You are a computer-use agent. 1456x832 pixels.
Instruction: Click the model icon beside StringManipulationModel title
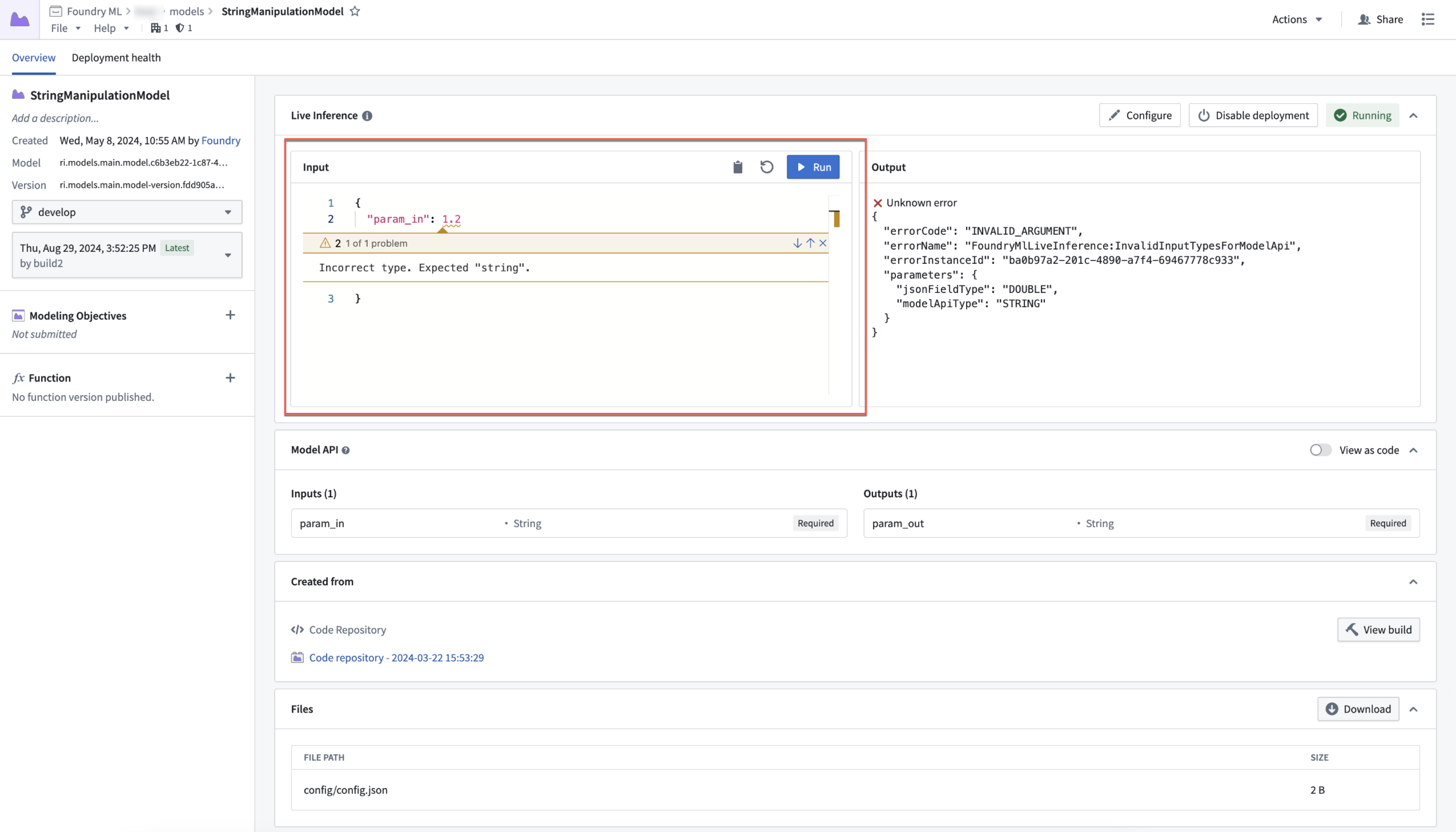(x=18, y=95)
